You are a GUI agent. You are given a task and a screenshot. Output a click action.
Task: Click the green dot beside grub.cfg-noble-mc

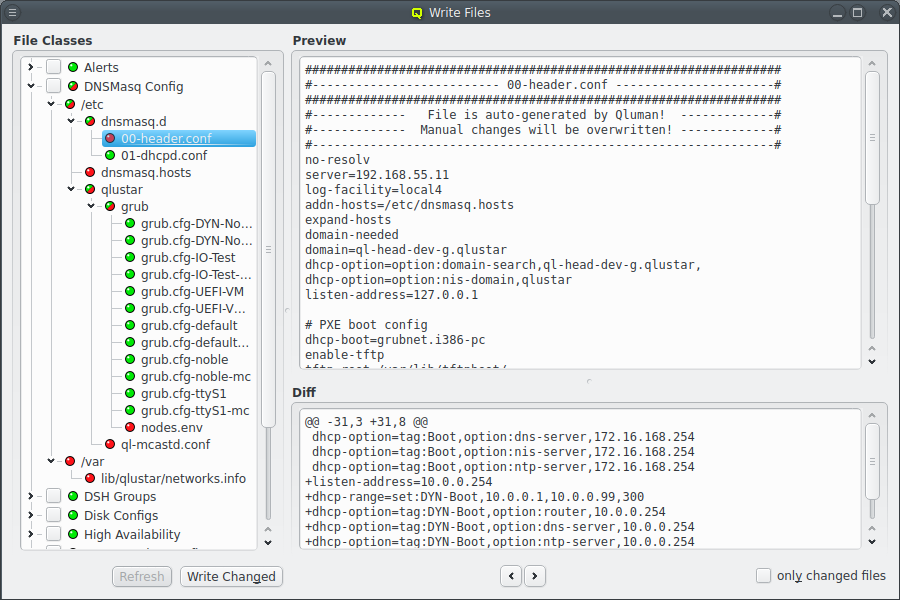pyautogui.click(x=130, y=376)
